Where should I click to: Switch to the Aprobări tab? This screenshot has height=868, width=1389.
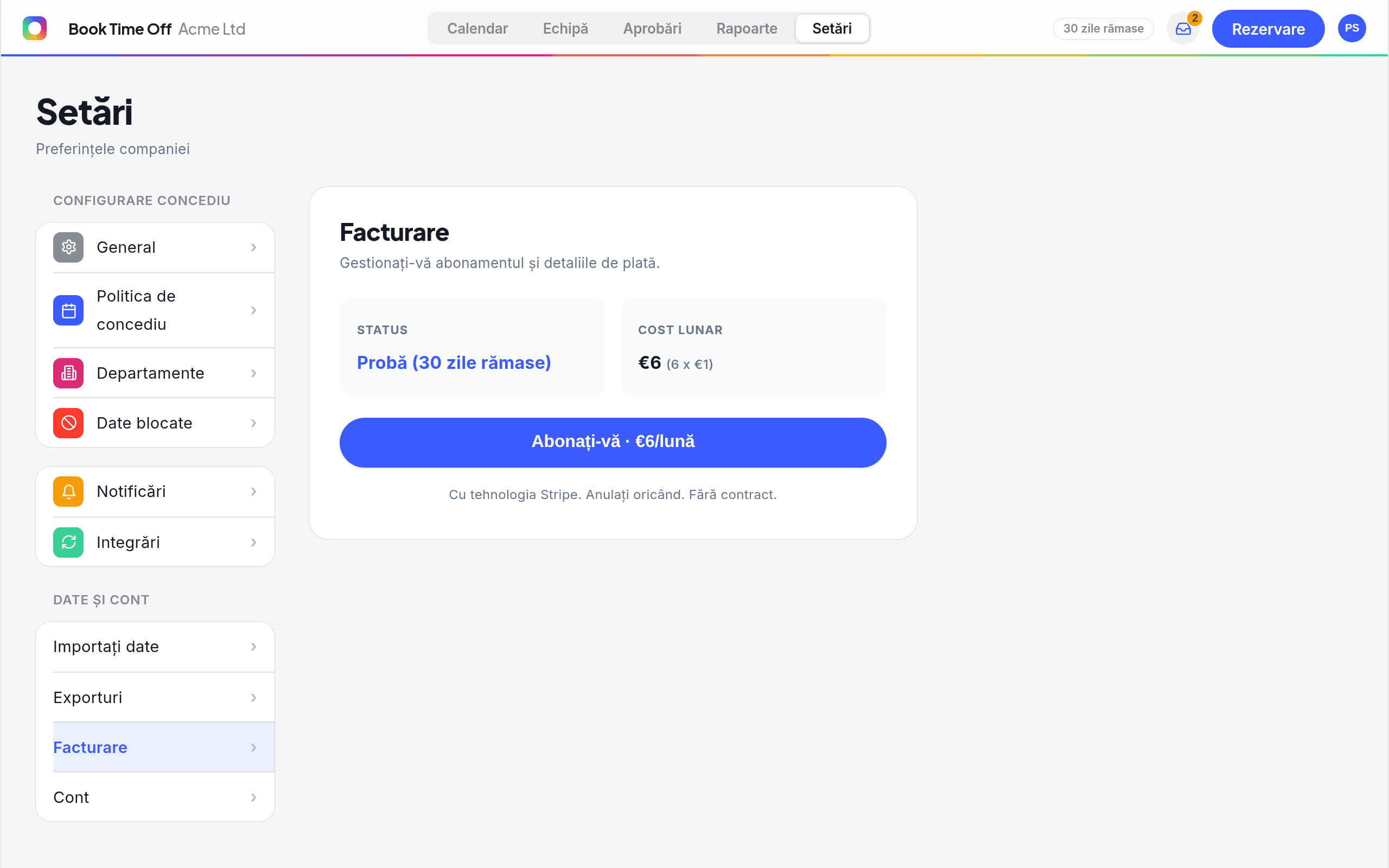click(652, 29)
